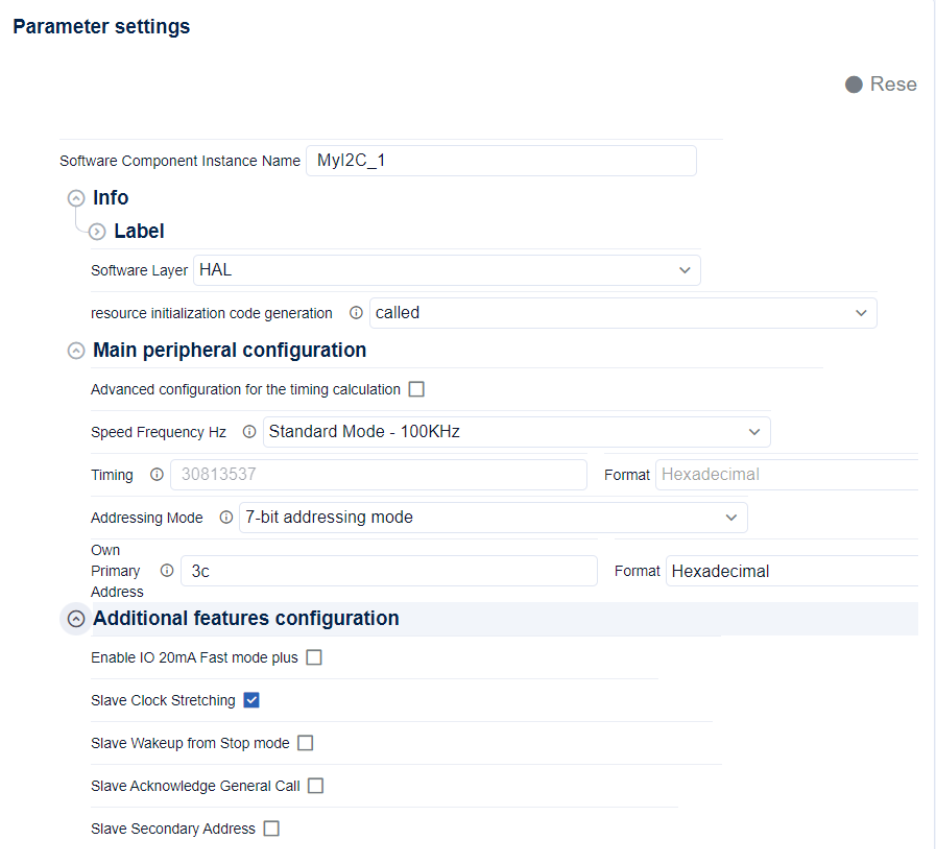Screen dimensions: 936x849
Task: Open the 7-bit addressing mode dropdown
Action: (x=492, y=517)
